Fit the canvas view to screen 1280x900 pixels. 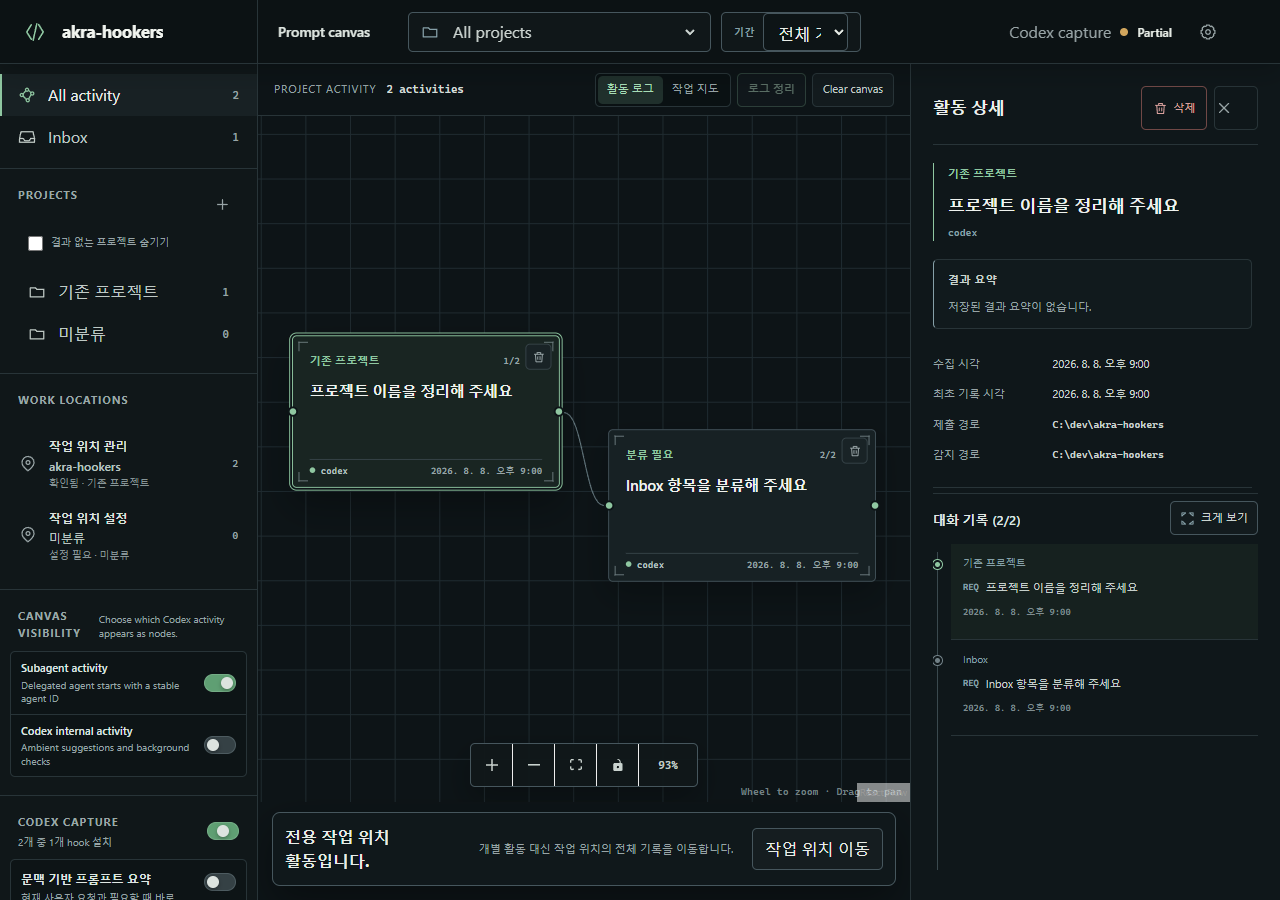[x=576, y=765]
